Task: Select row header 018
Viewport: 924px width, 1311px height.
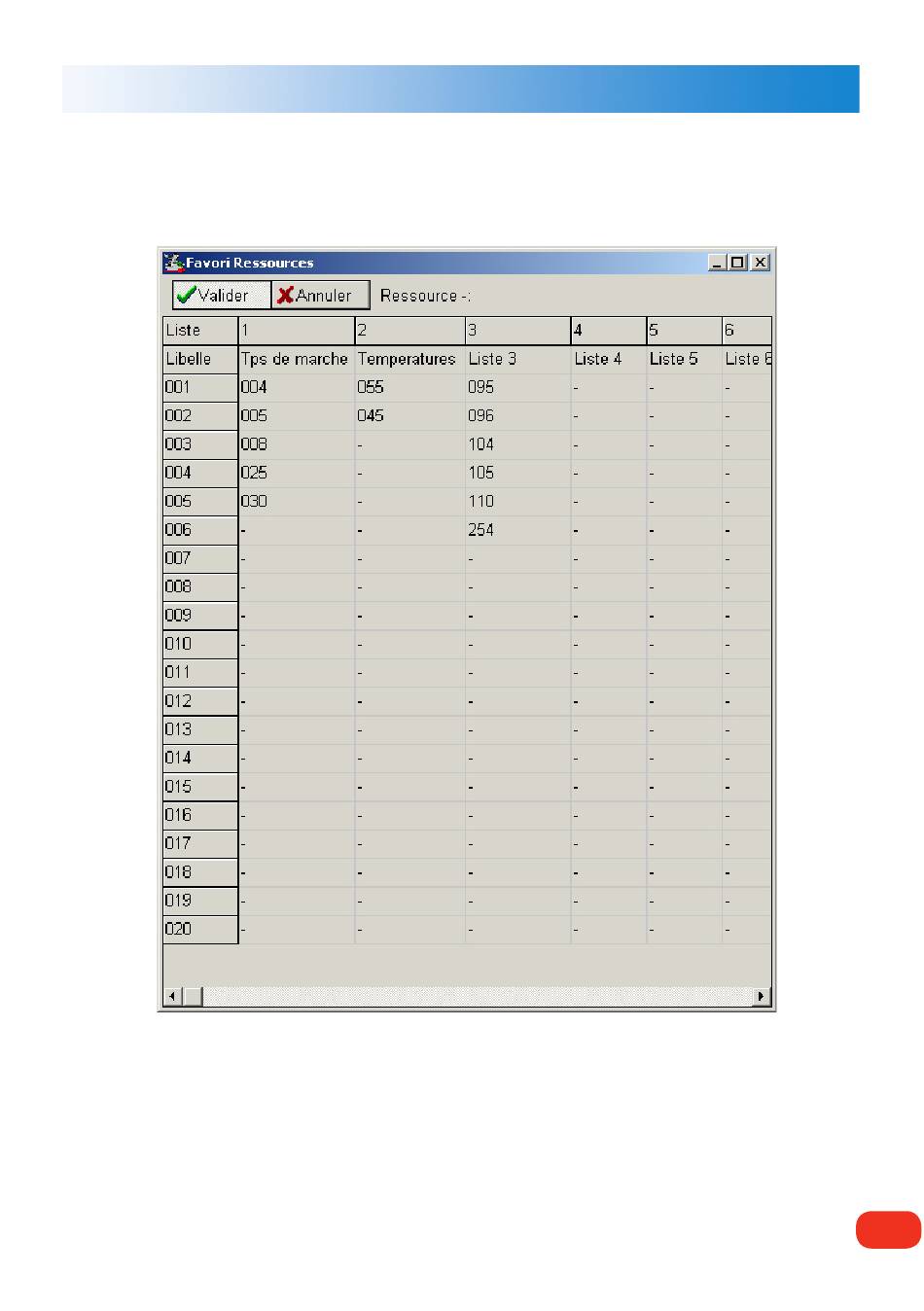Action: 200,872
